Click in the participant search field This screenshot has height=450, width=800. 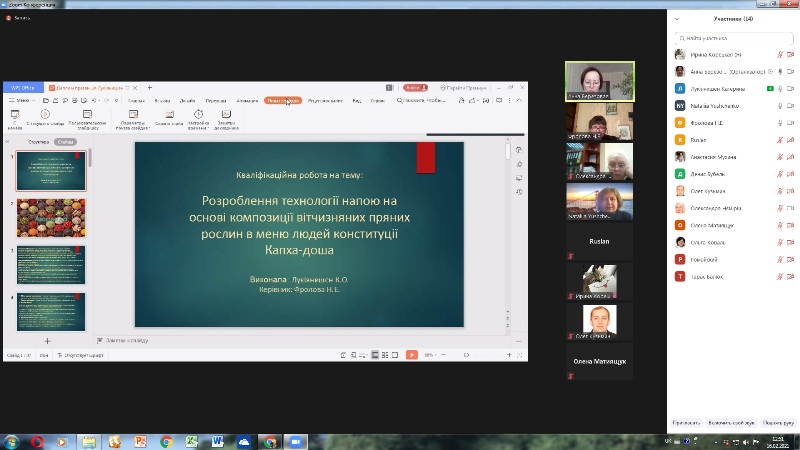click(x=733, y=37)
